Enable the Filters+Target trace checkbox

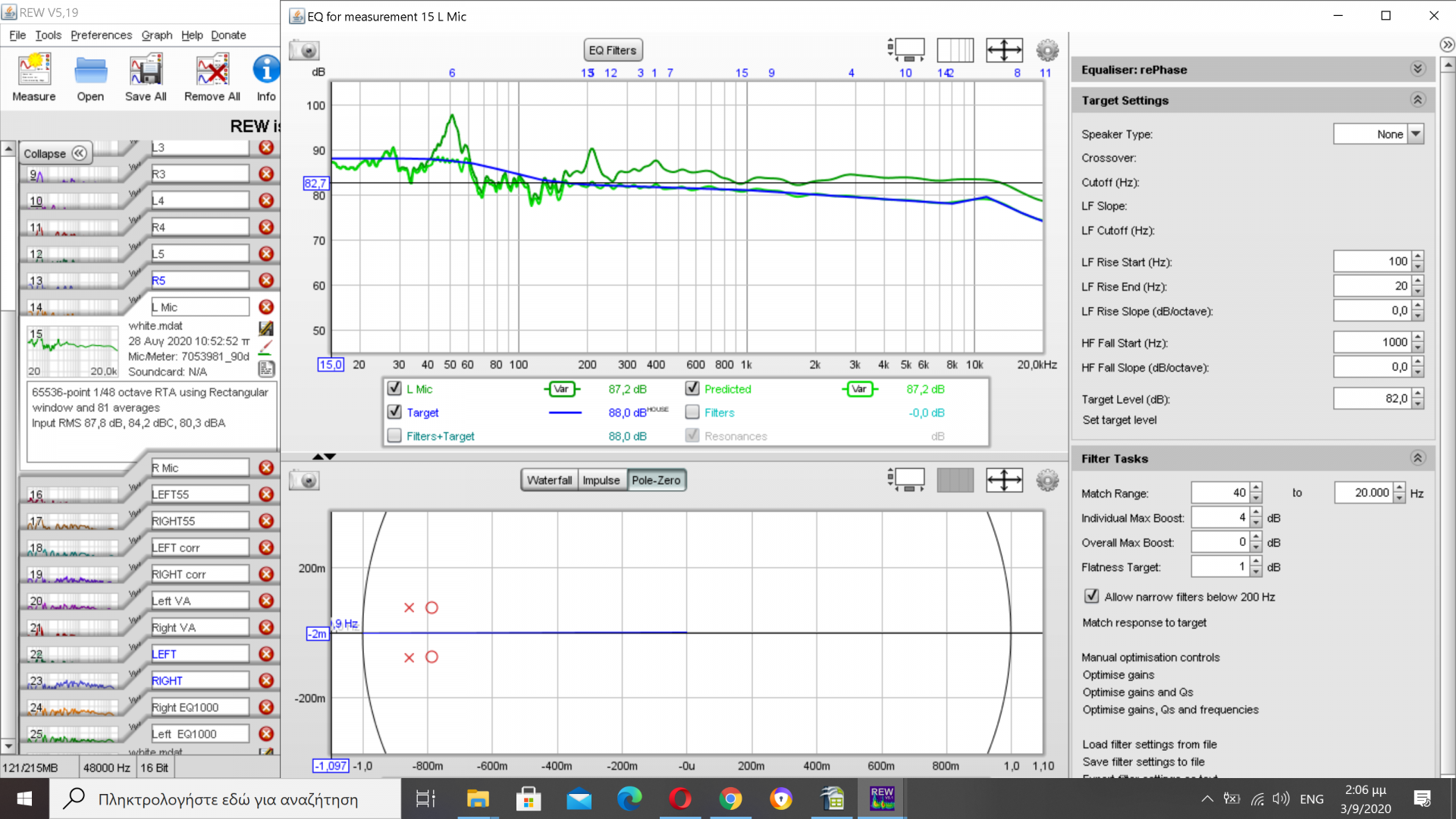pyautogui.click(x=394, y=436)
